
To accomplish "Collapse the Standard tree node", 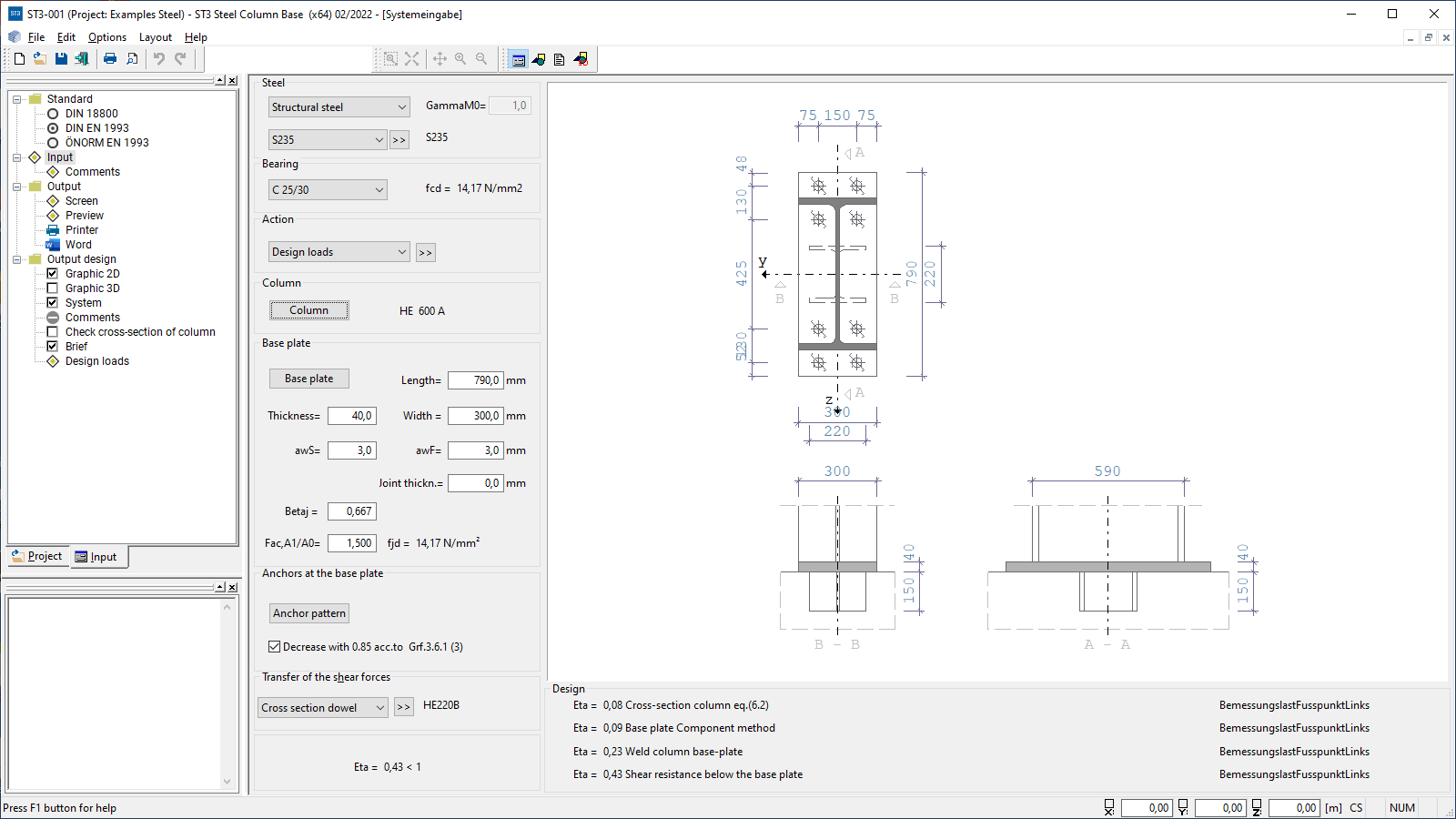I will click(16, 99).
